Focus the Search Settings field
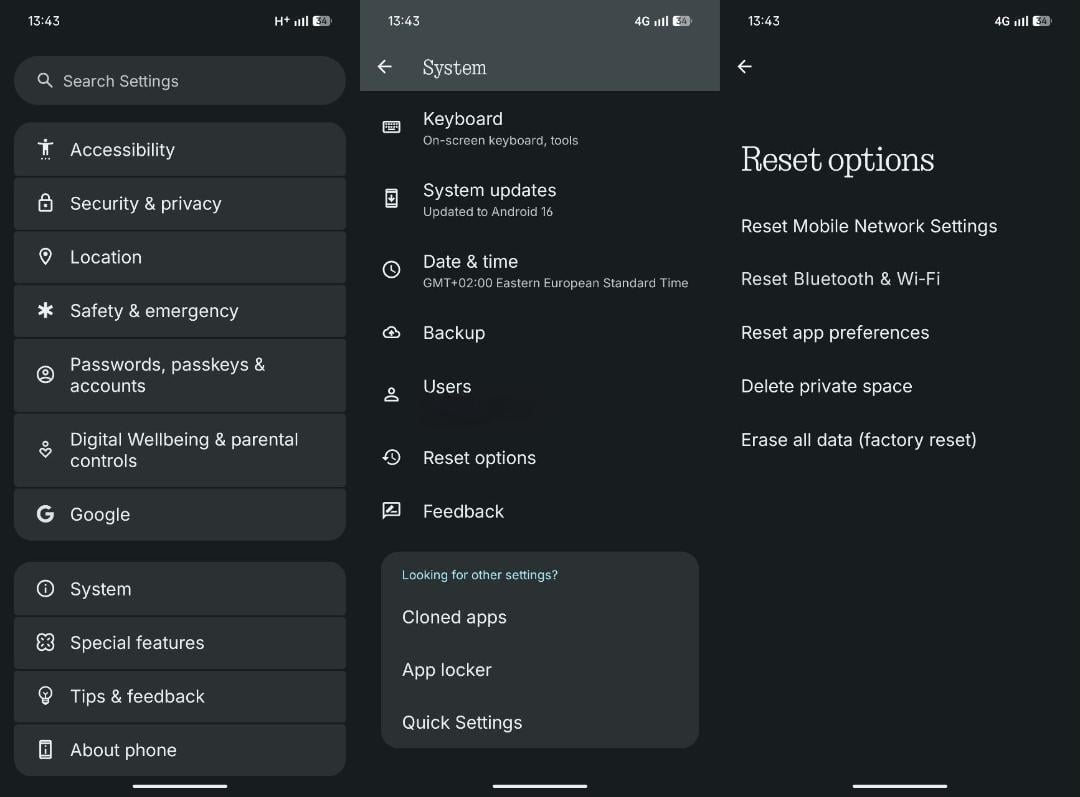1080x797 pixels. [180, 81]
